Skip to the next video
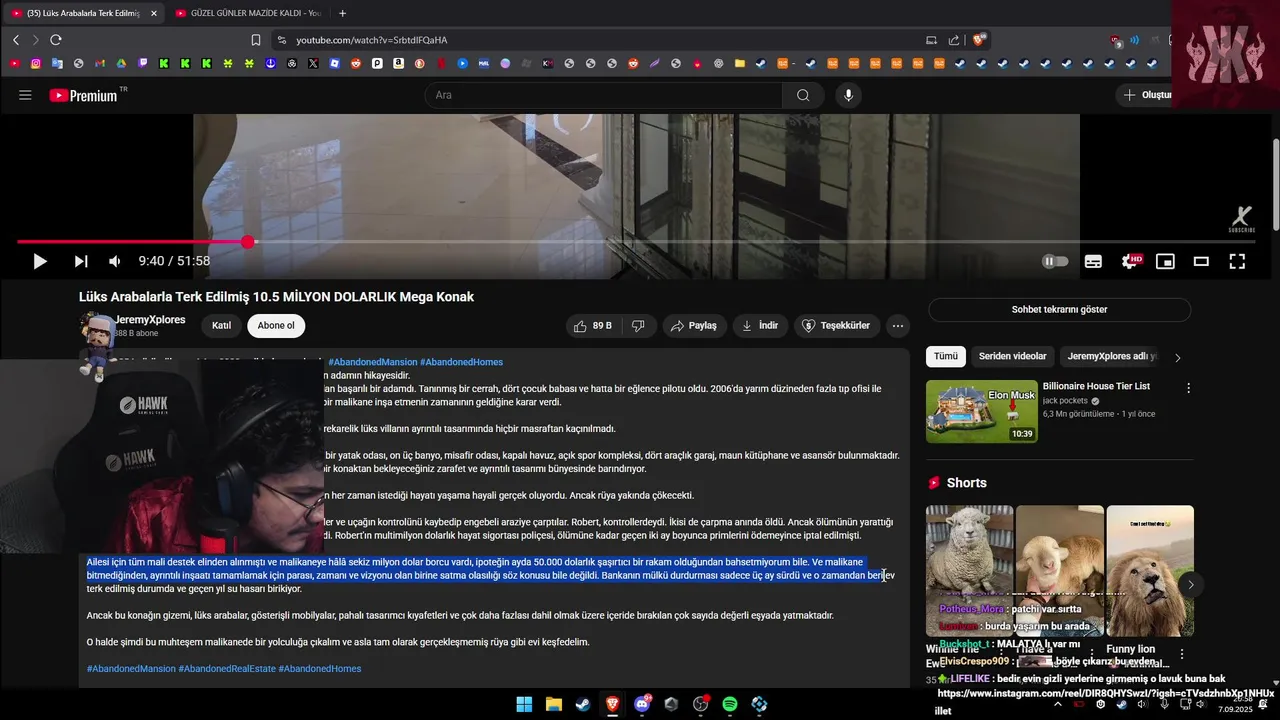Screen dimensions: 1280x720 [81, 261]
